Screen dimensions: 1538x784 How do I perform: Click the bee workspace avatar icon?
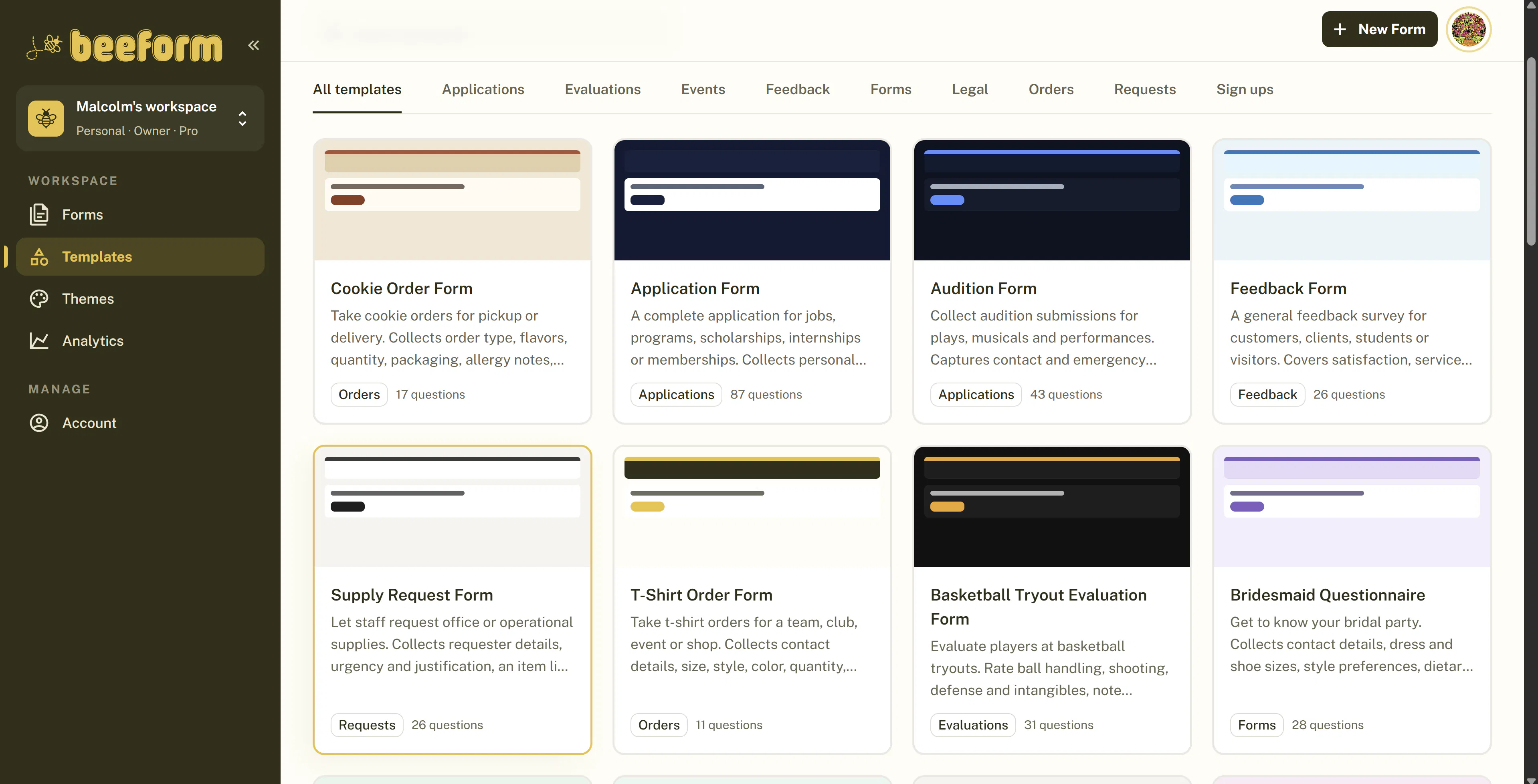(x=46, y=118)
